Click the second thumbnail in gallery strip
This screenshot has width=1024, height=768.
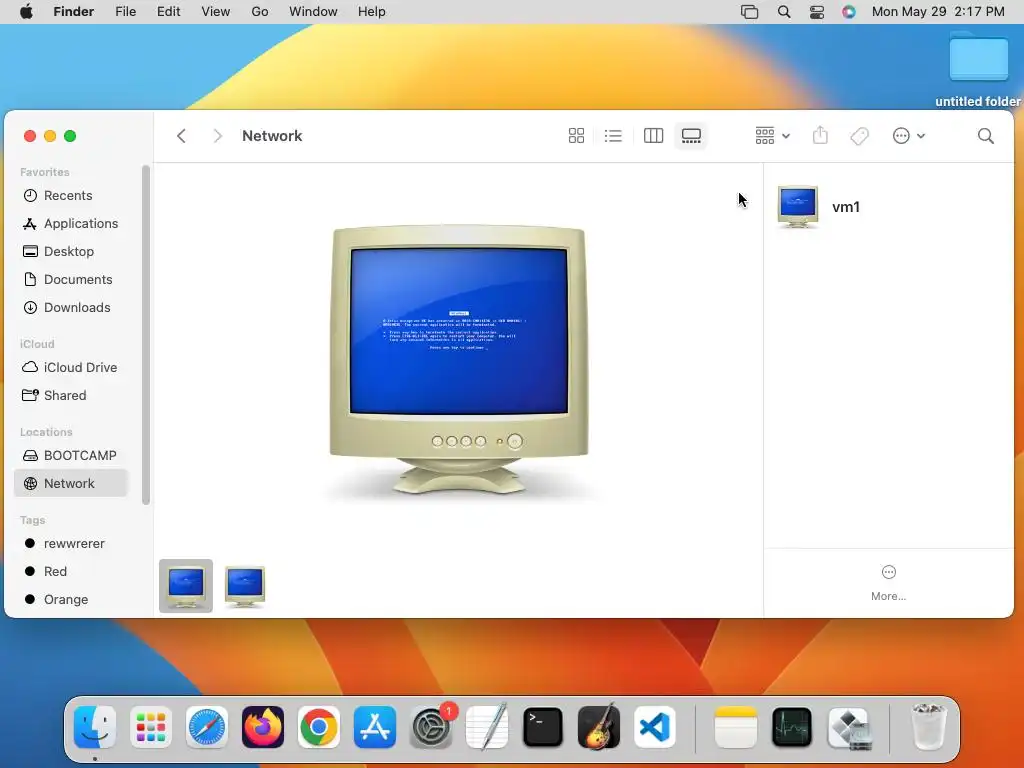pos(245,586)
